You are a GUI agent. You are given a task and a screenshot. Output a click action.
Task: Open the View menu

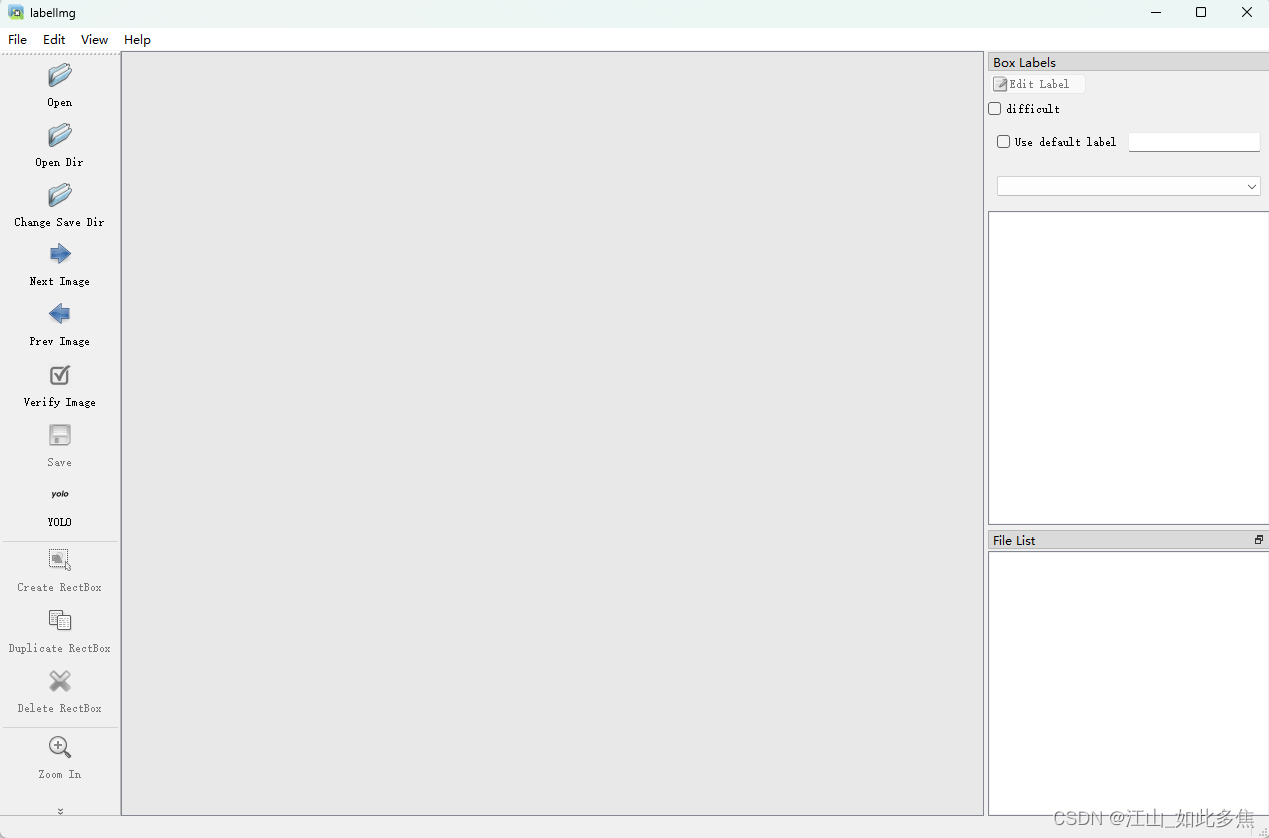coord(95,40)
